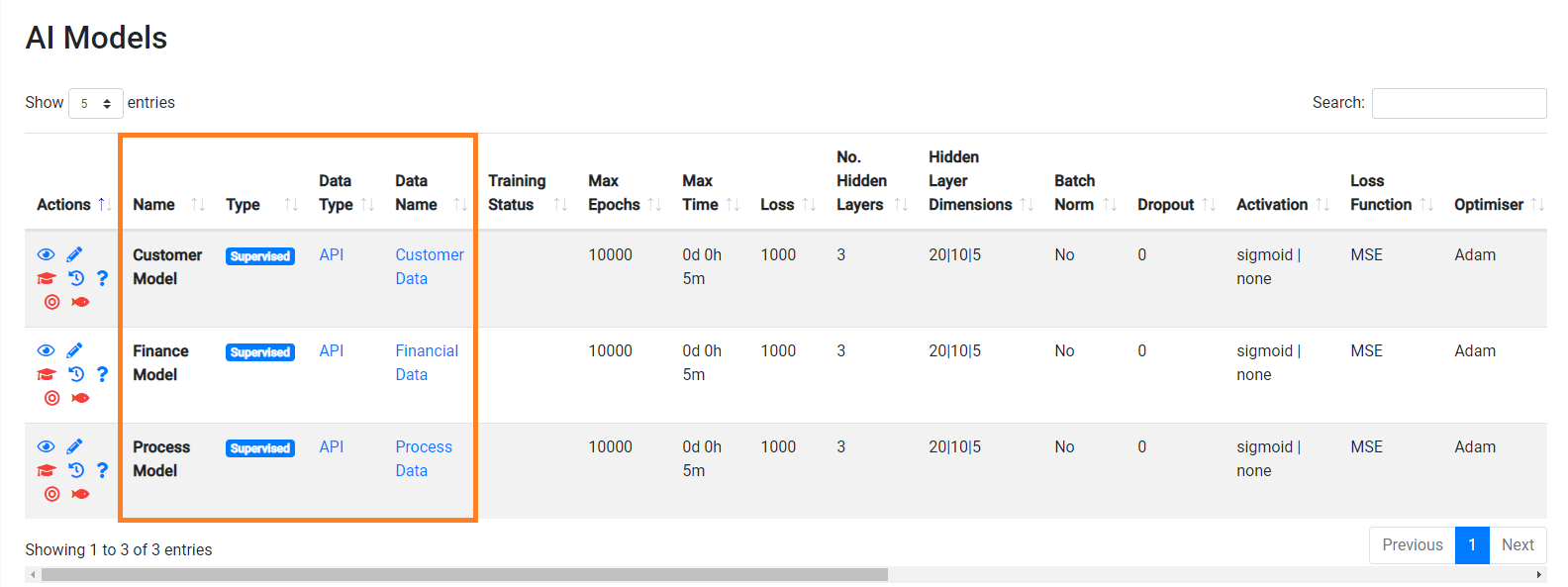
Task: Click the eye view icon for Process Model
Action: point(47,446)
